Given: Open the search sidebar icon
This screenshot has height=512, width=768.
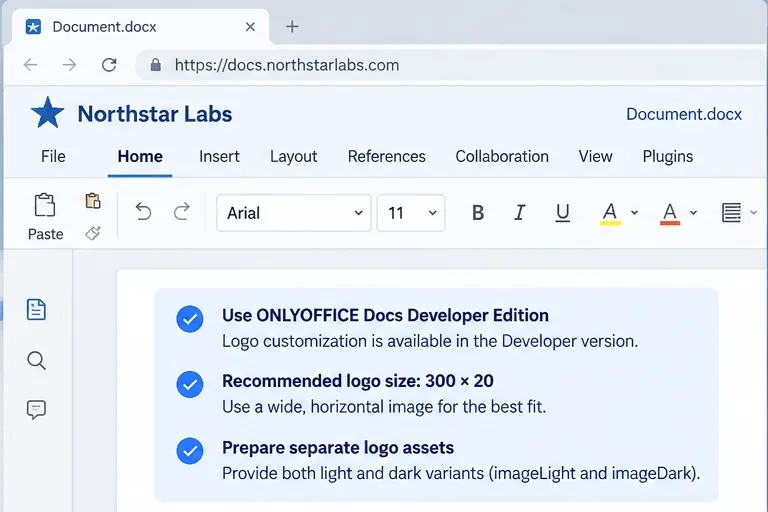Looking at the screenshot, I should pos(36,361).
